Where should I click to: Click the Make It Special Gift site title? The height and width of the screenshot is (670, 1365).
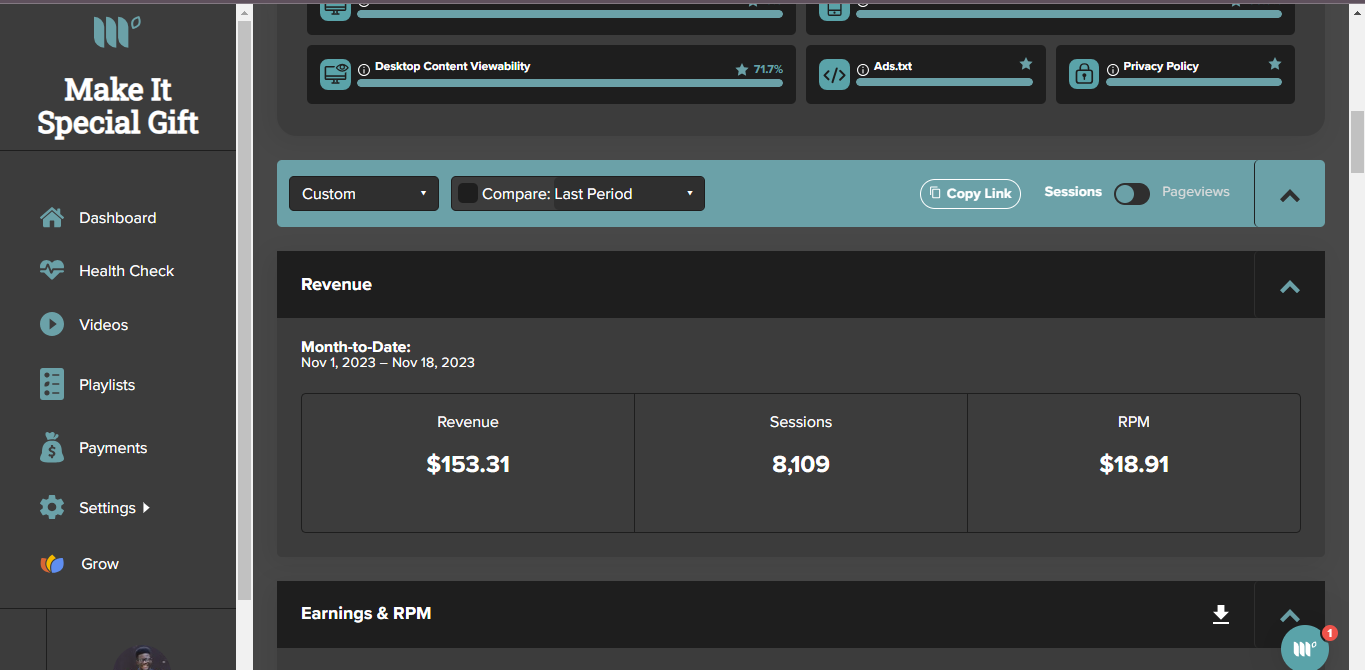tap(118, 106)
